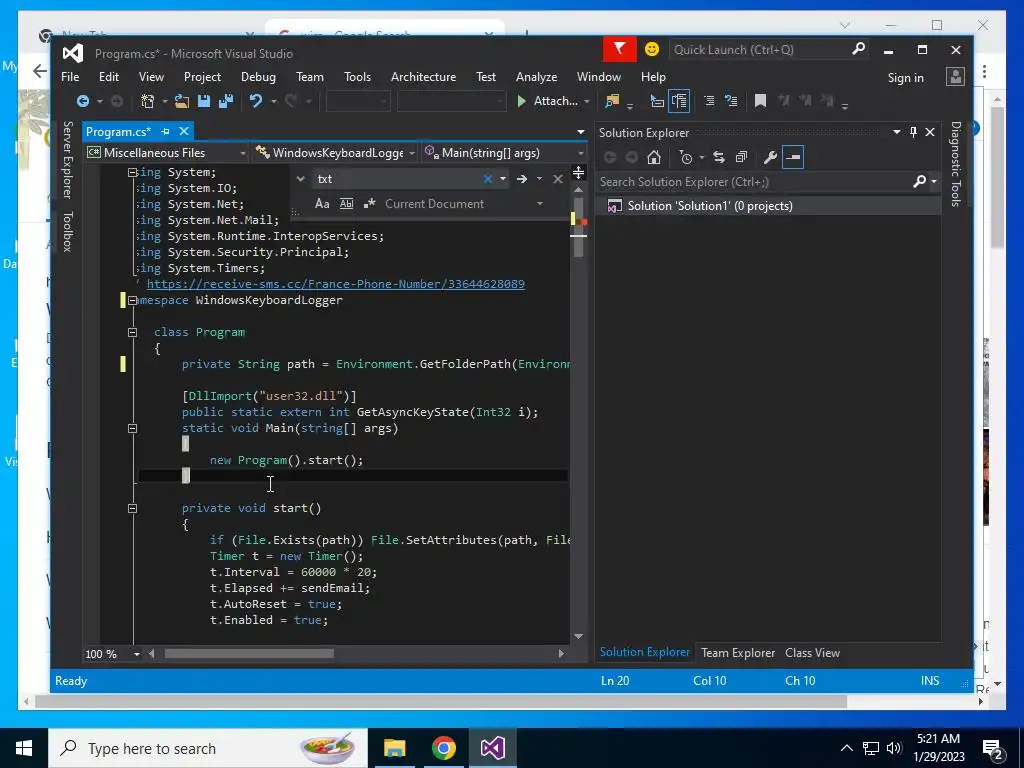Open the Main(string[] args) member dropdown

pos(581,153)
